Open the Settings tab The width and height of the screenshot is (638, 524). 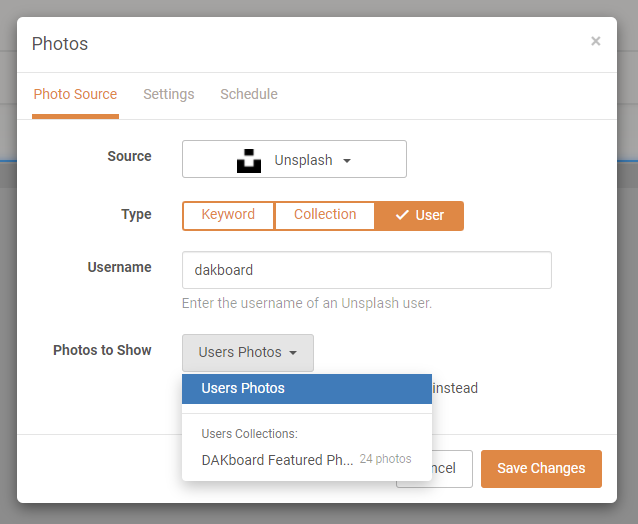click(x=169, y=94)
